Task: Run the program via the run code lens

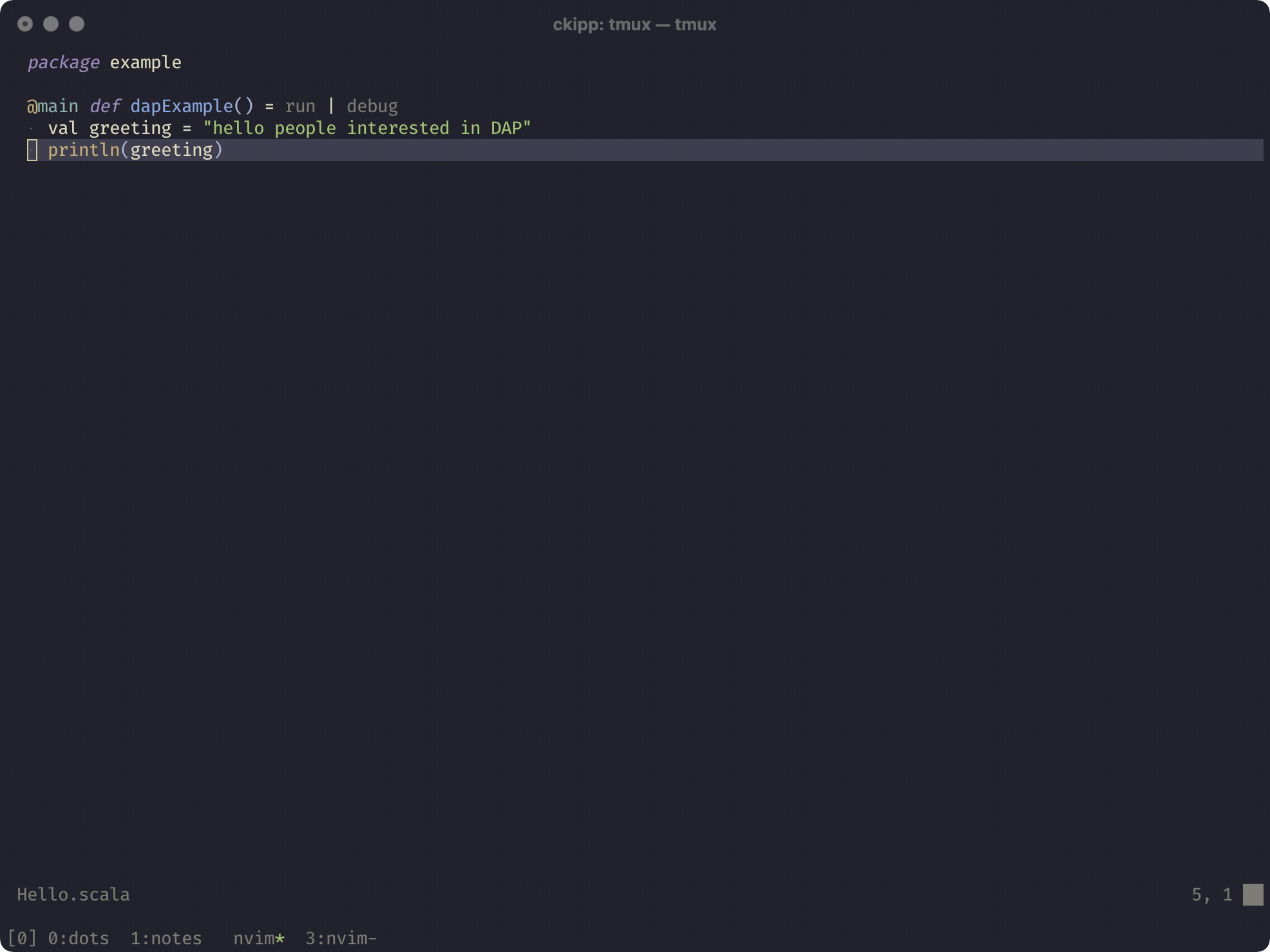Action: pyautogui.click(x=300, y=106)
